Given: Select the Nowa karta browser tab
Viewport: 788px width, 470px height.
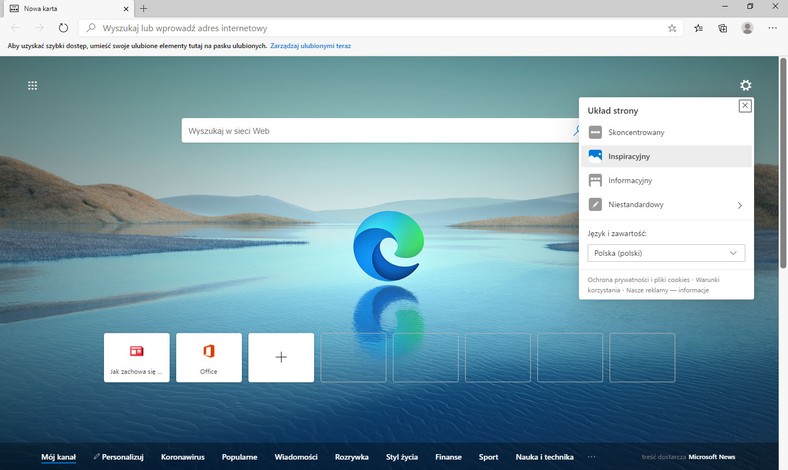Looking at the screenshot, I should pos(69,9).
